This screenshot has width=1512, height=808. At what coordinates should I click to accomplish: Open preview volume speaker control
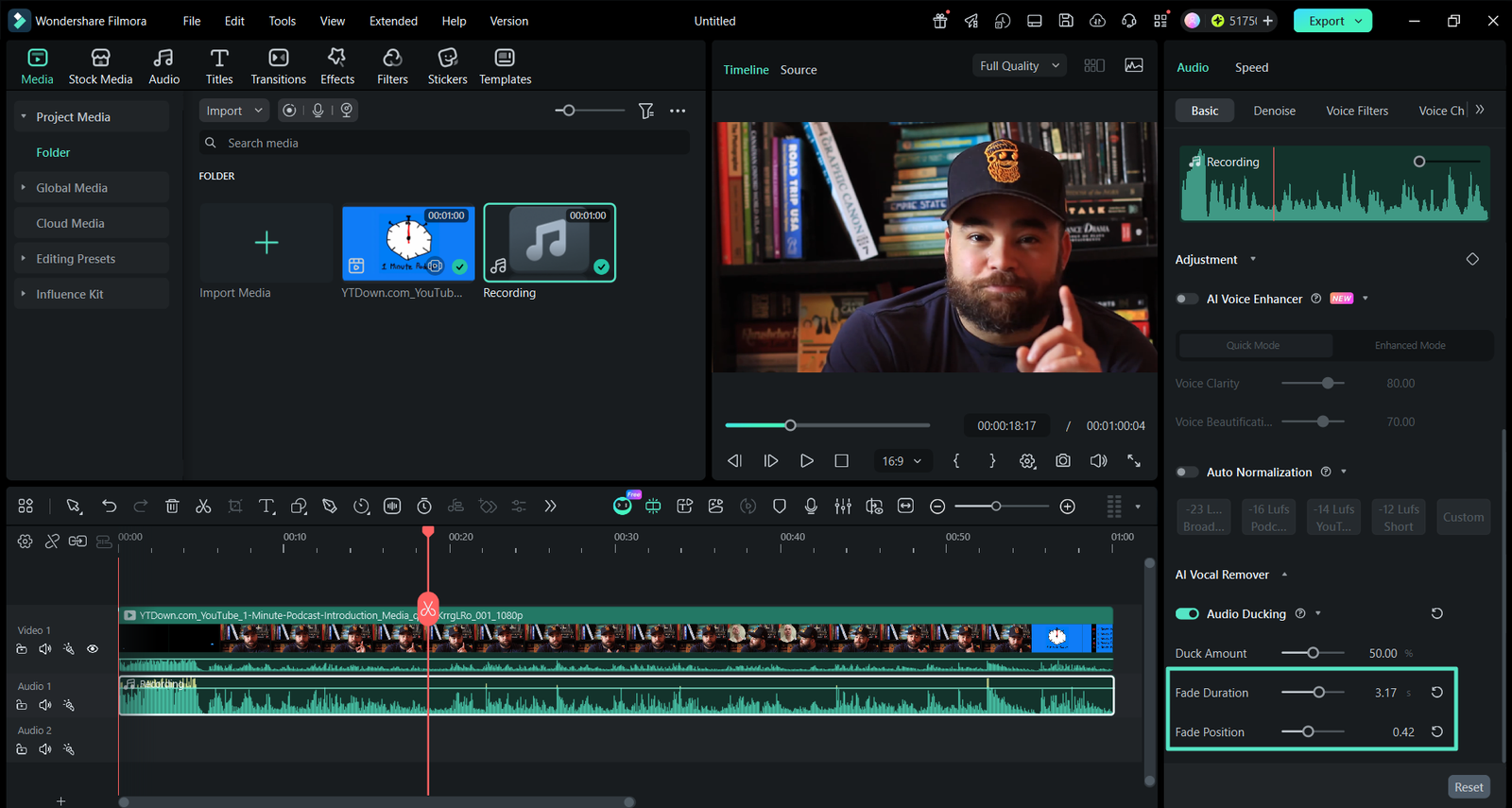[1098, 461]
